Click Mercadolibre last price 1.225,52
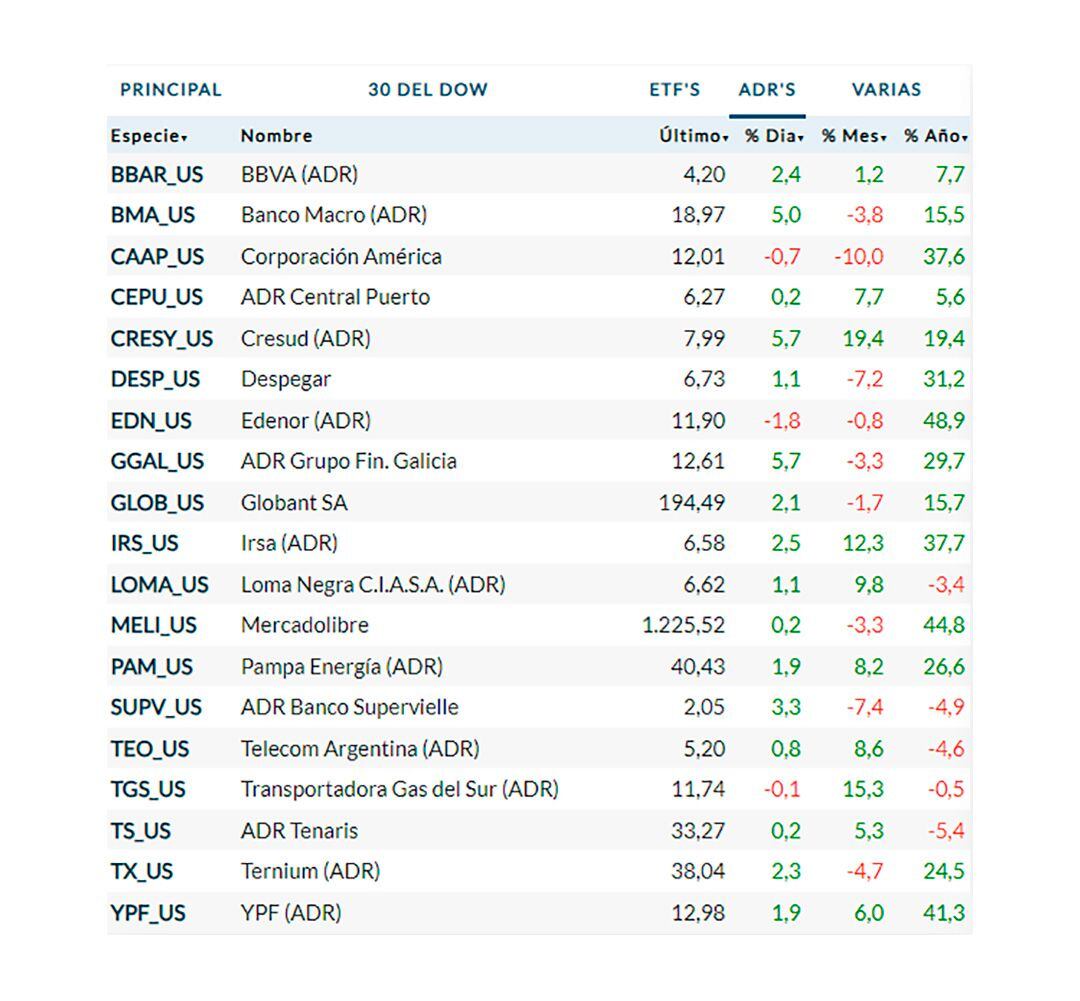This screenshot has width=1080, height=1001. [x=683, y=625]
